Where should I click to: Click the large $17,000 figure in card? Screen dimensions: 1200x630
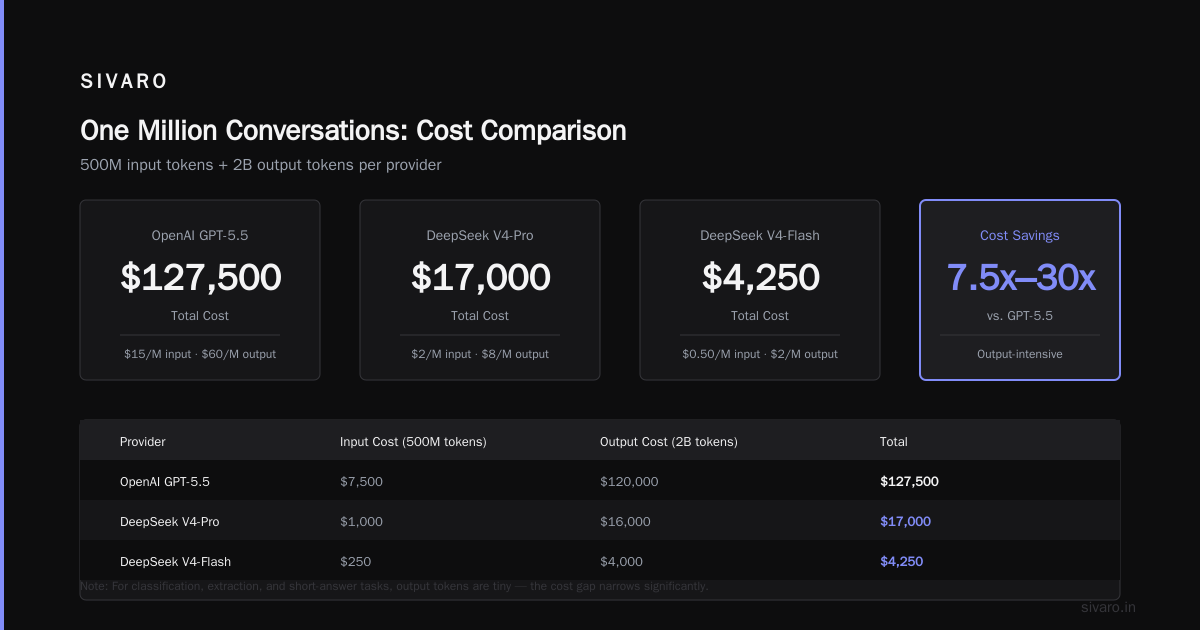pyautogui.click(x=480, y=277)
